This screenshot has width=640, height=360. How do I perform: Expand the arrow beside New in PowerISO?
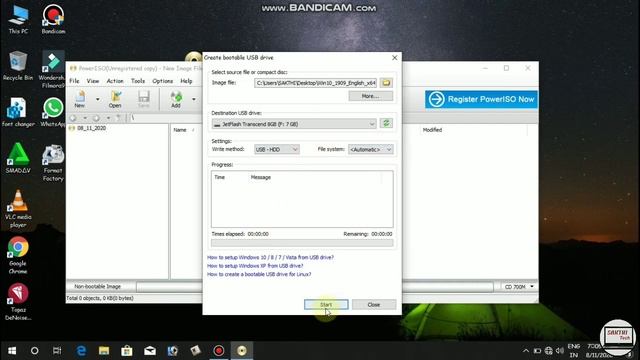(x=98, y=99)
